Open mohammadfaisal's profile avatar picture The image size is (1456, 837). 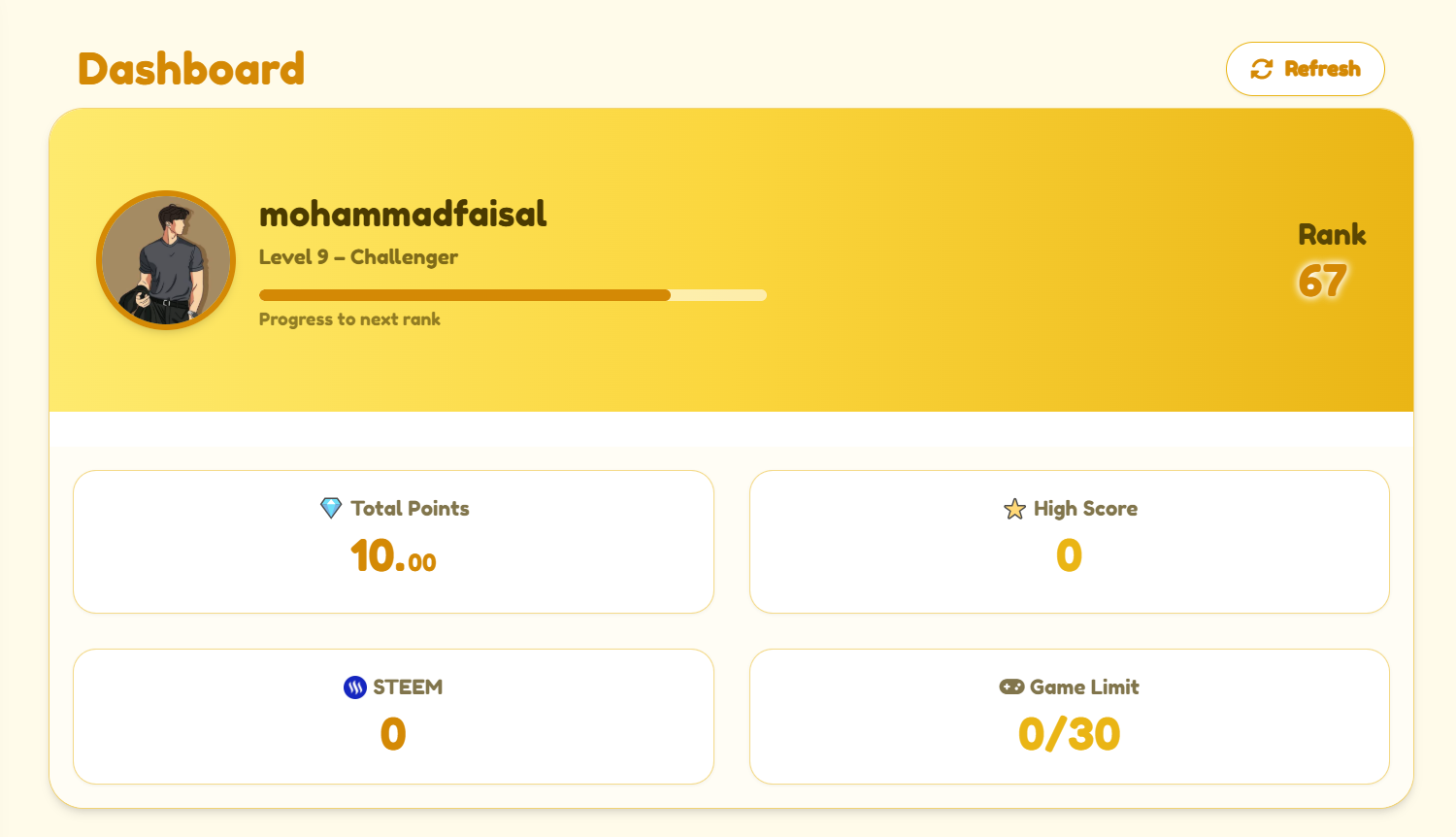tap(166, 260)
